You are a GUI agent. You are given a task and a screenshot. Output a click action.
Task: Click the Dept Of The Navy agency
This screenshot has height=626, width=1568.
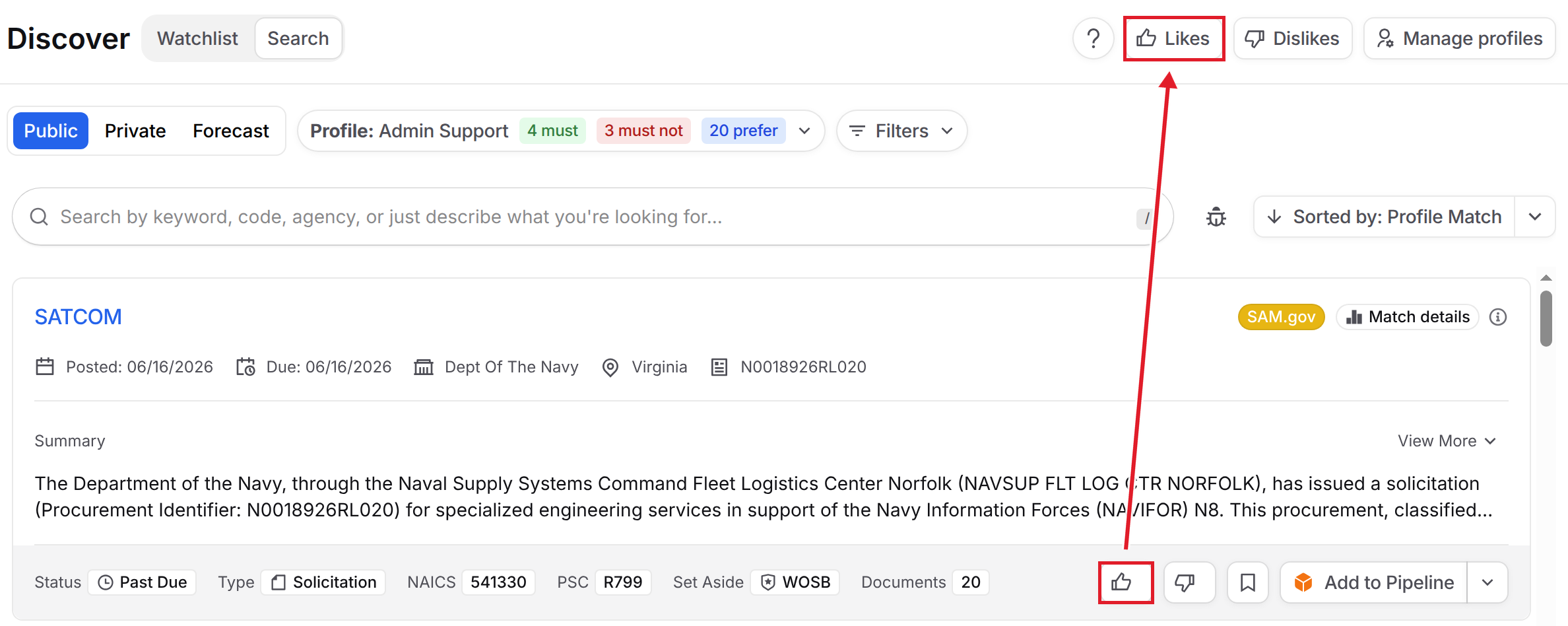[x=511, y=367]
